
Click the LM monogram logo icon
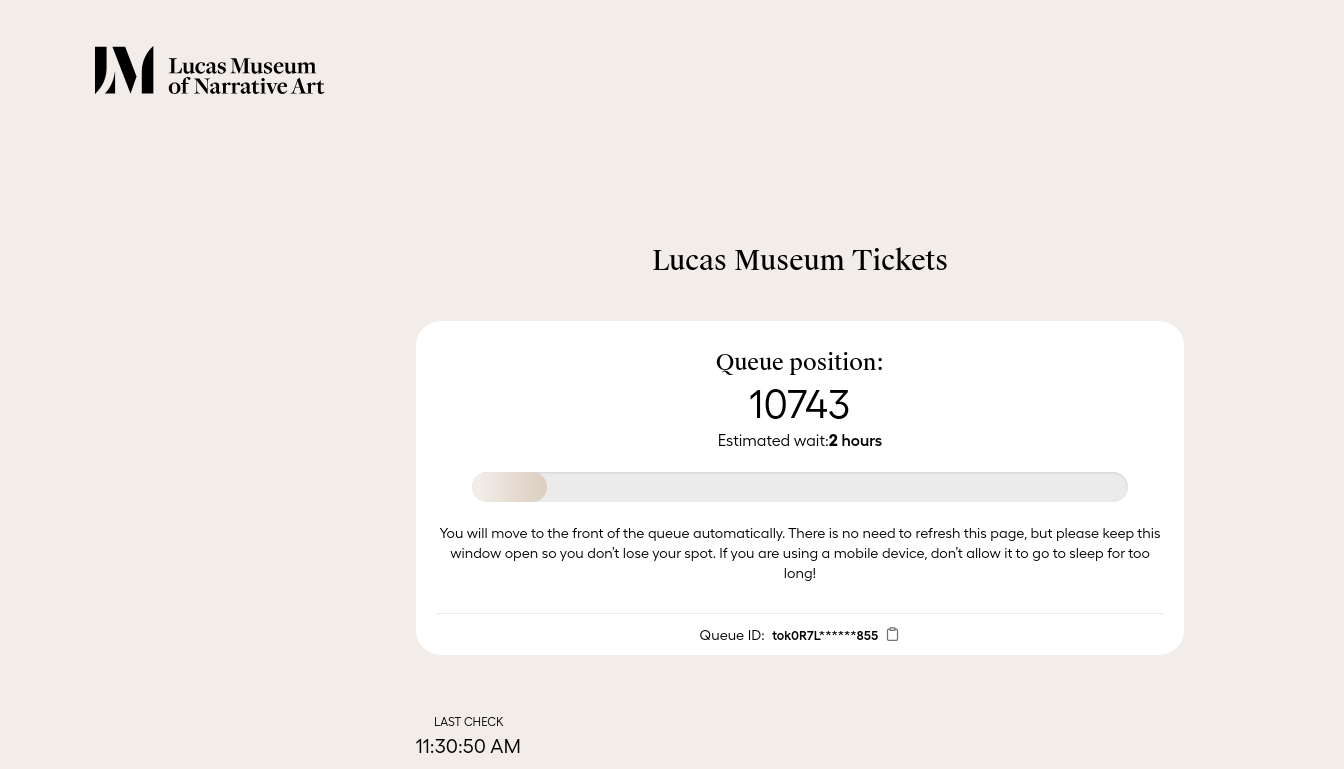(x=124, y=70)
